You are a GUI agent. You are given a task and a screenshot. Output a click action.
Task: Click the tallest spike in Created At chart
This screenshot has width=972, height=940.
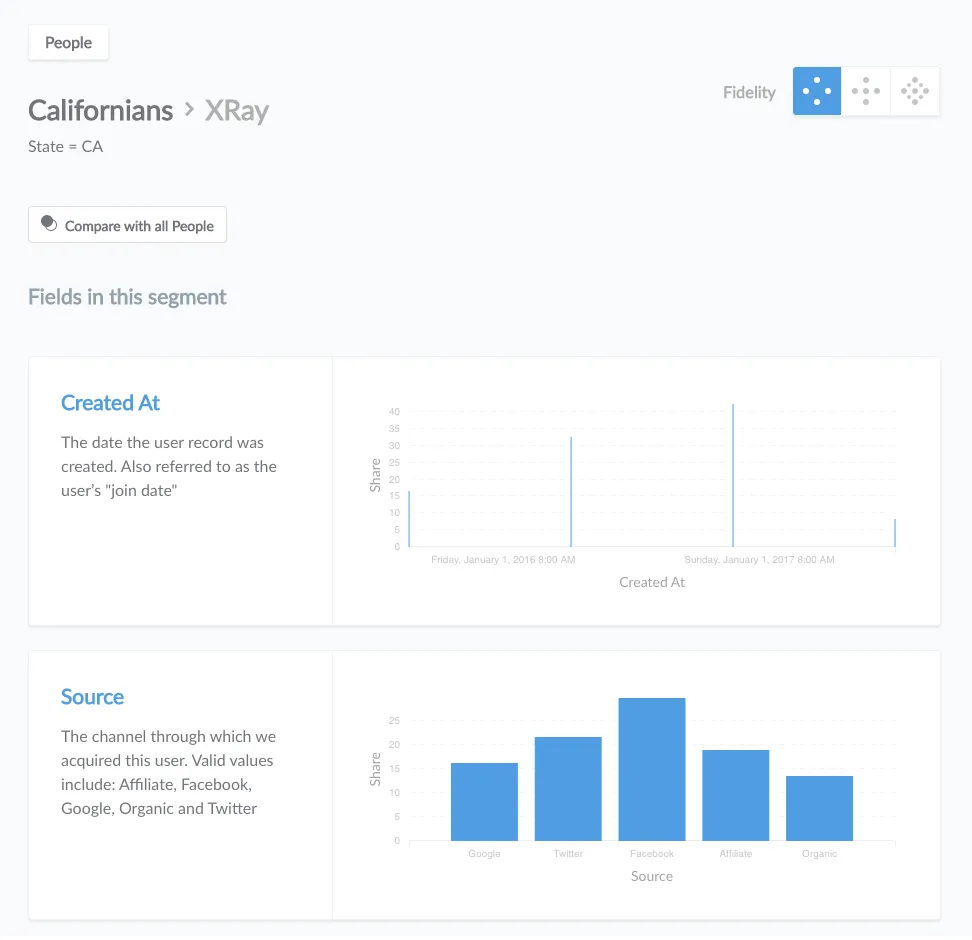click(733, 476)
